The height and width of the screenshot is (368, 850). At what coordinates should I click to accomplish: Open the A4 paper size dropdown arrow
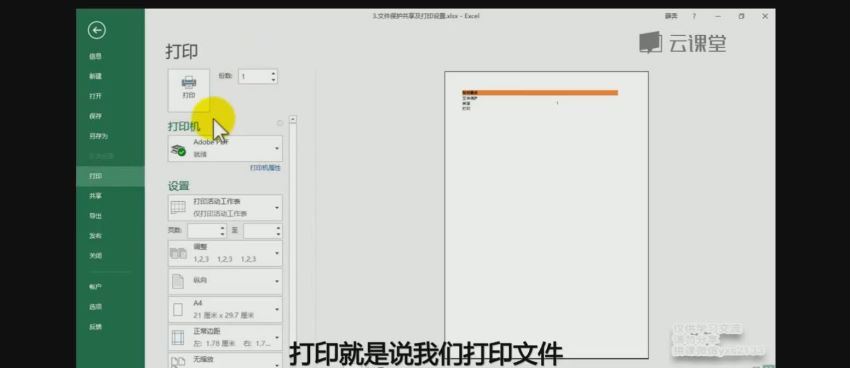pos(277,309)
